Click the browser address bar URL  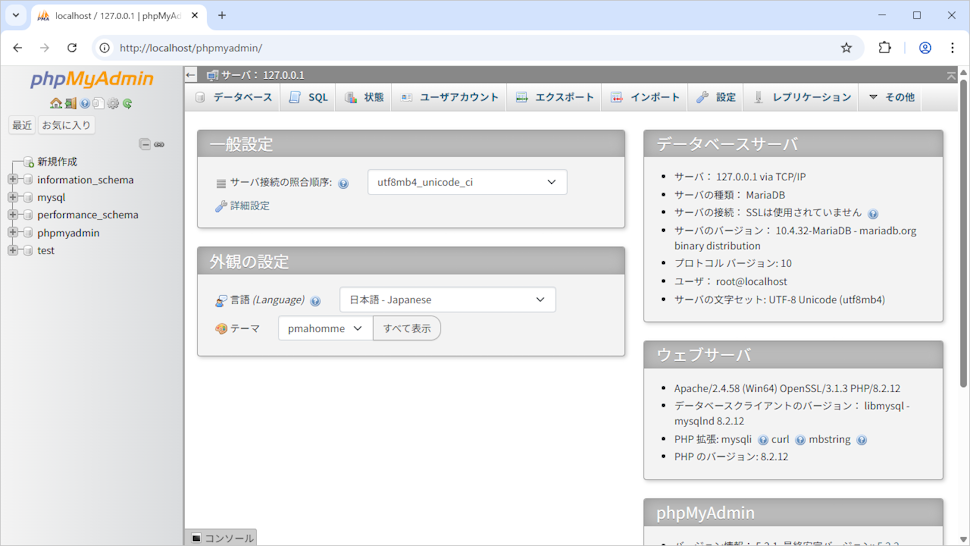click(191, 48)
